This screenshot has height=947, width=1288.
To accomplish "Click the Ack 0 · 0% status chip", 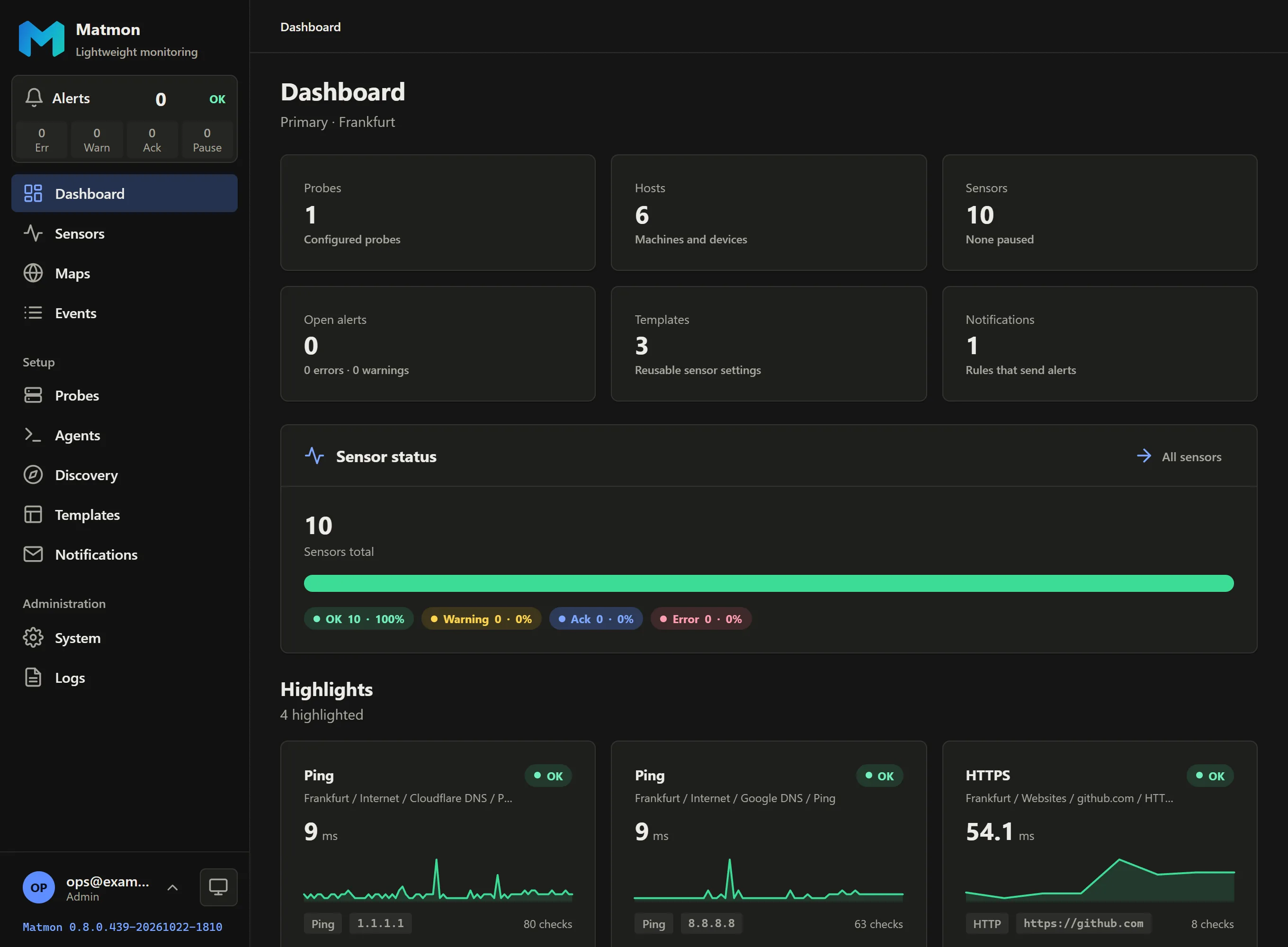I will click(x=596, y=619).
